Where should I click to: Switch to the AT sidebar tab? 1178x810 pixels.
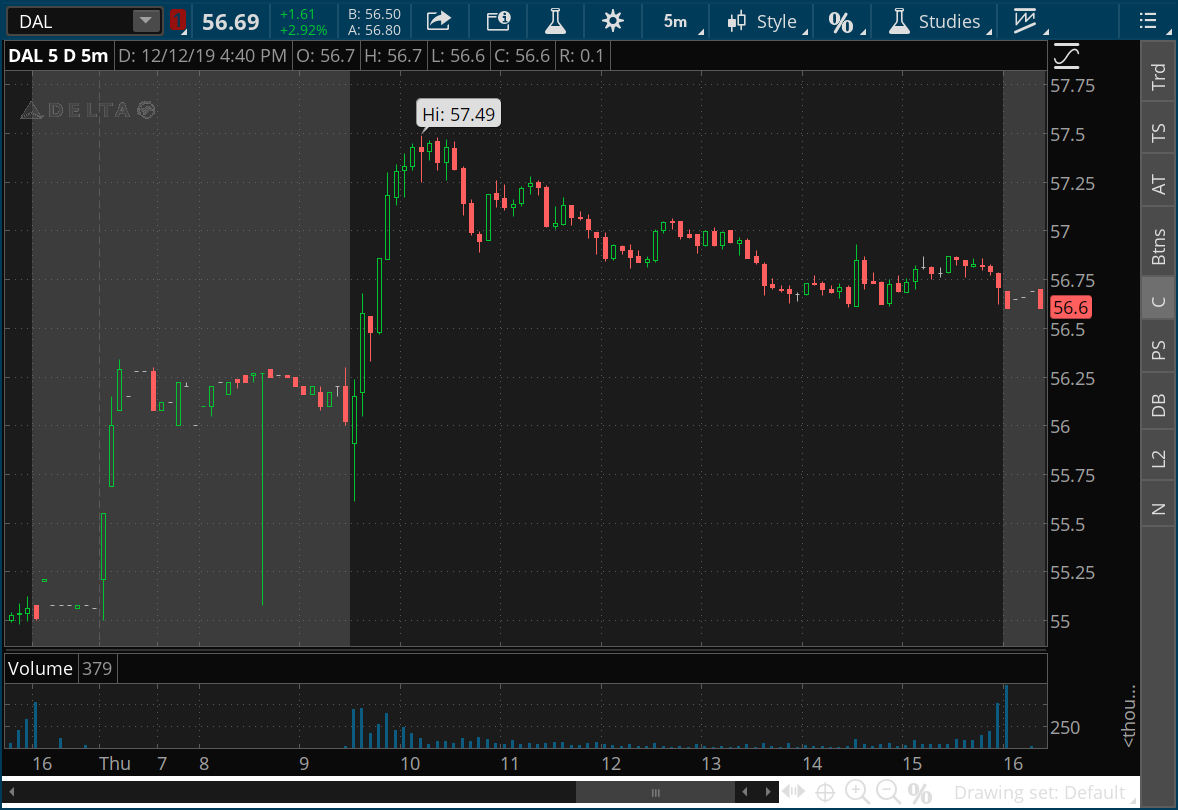[1158, 184]
